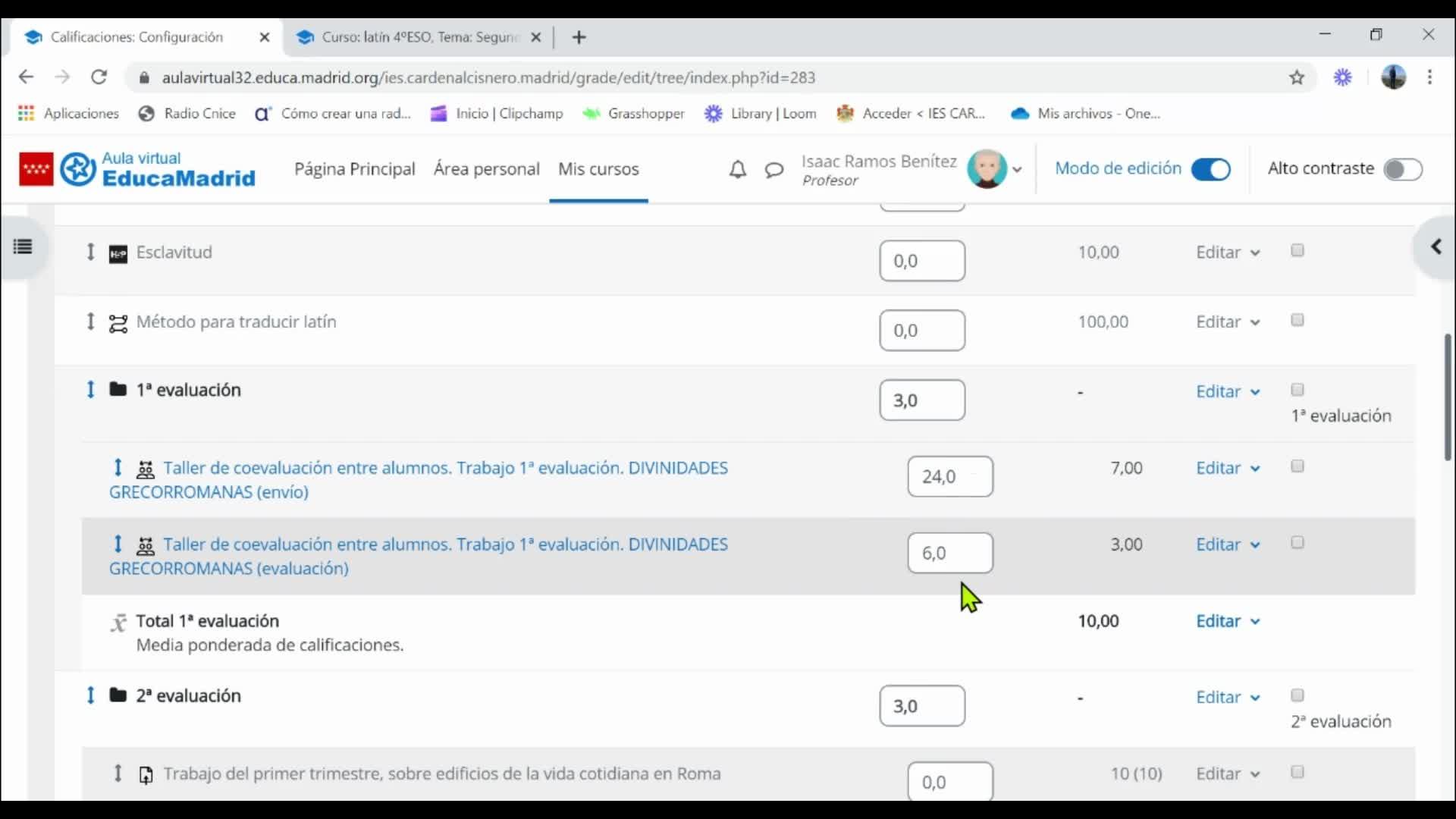Viewport: 1456px width, 819px height.
Task: Open user menu arrow beside profile avatar
Action: (x=1017, y=170)
